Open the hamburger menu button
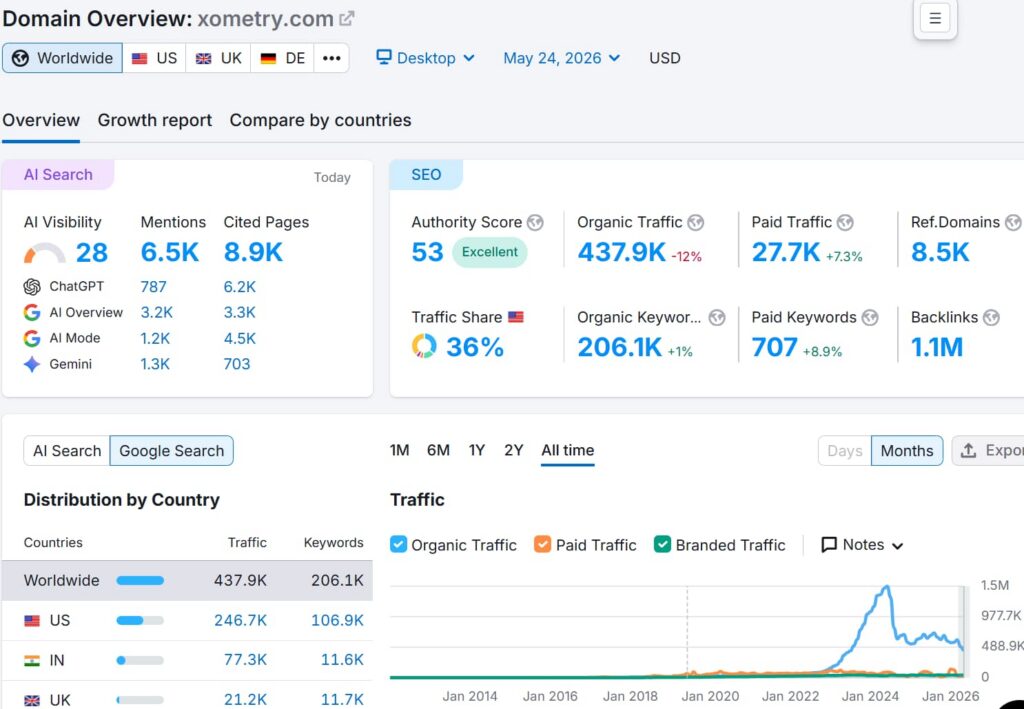The width and height of the screenshot is (1024, 709). (x=935, y=18)
